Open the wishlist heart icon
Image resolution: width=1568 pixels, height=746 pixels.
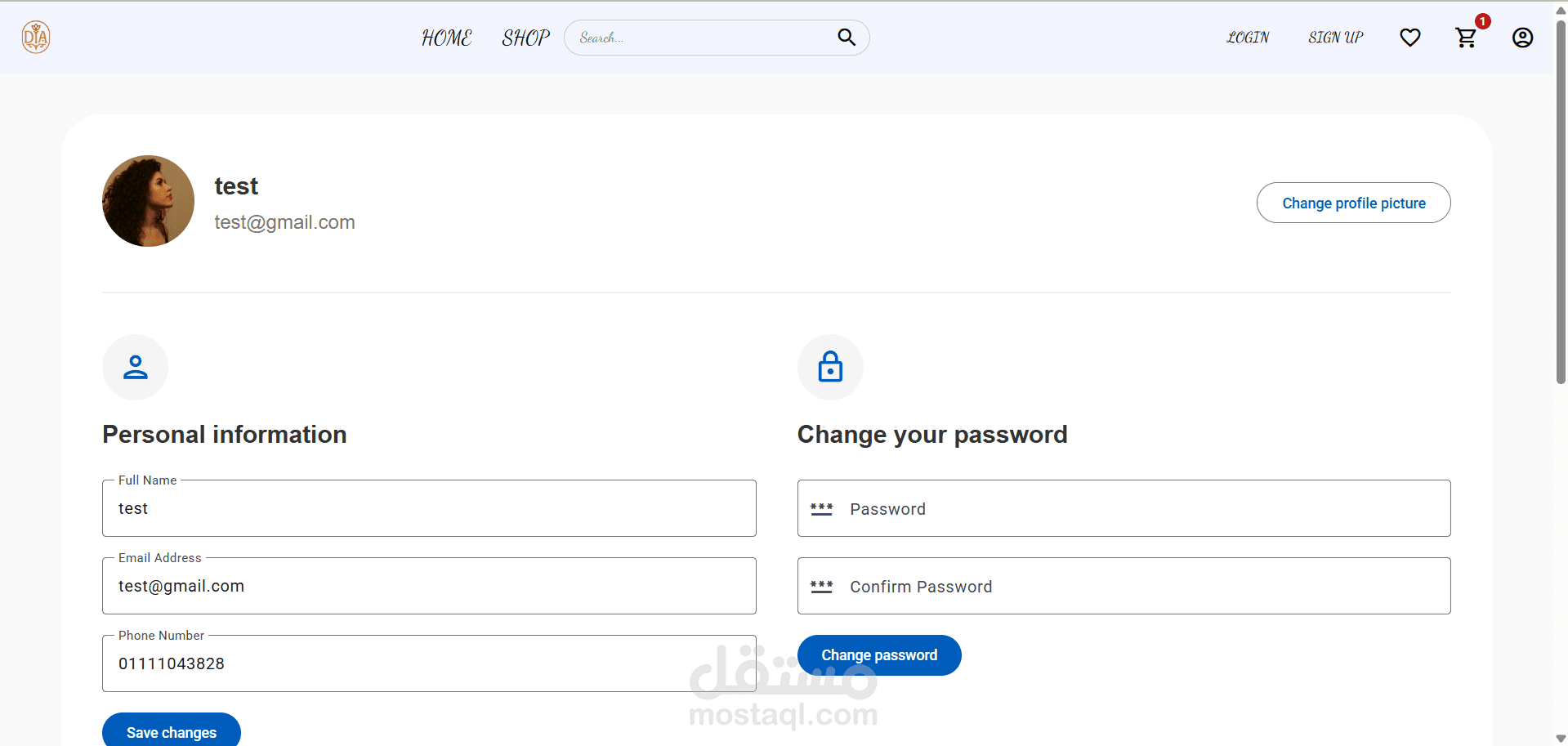pyautogui.click(x=1409, y=38)
